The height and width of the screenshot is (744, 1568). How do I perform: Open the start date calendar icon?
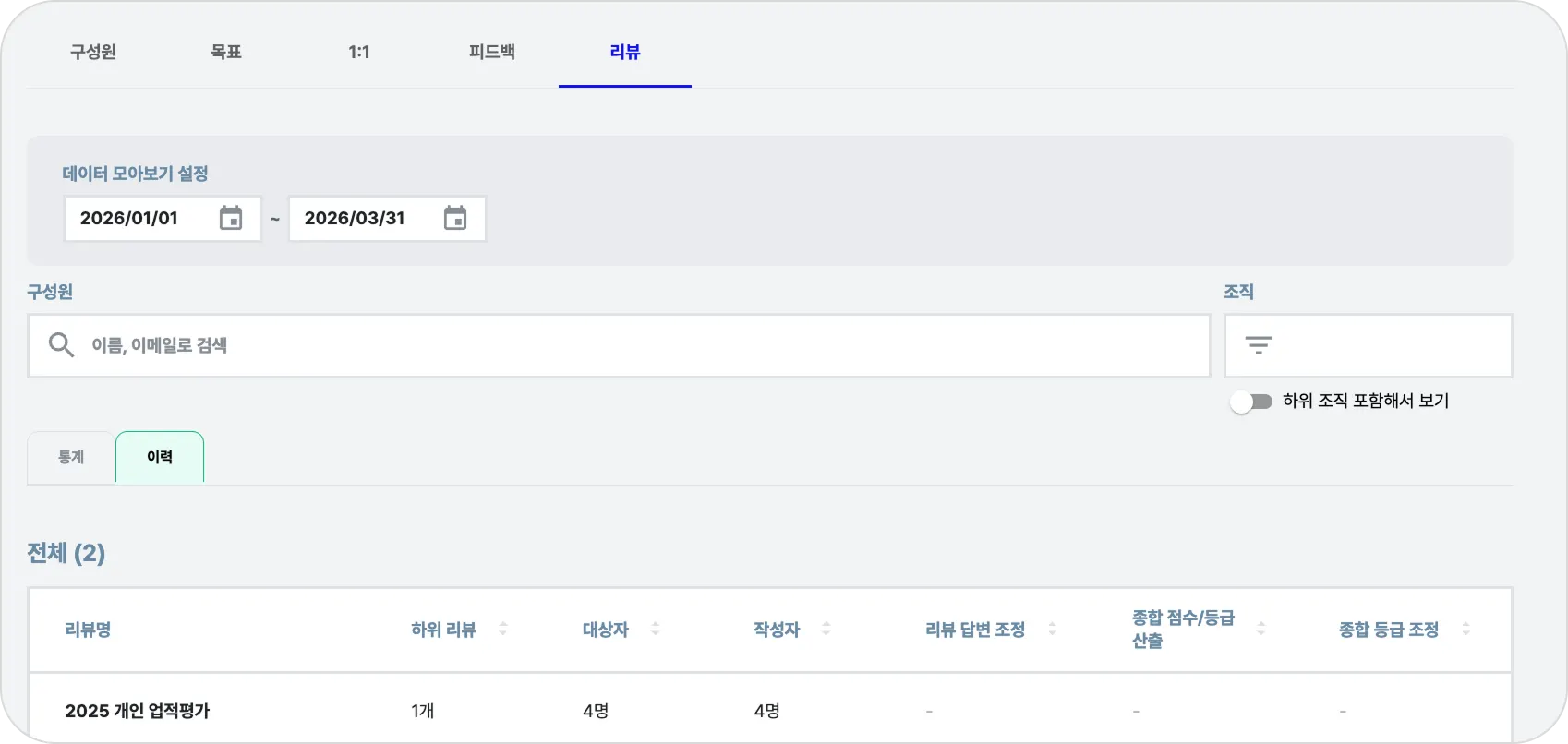(231, 219)
